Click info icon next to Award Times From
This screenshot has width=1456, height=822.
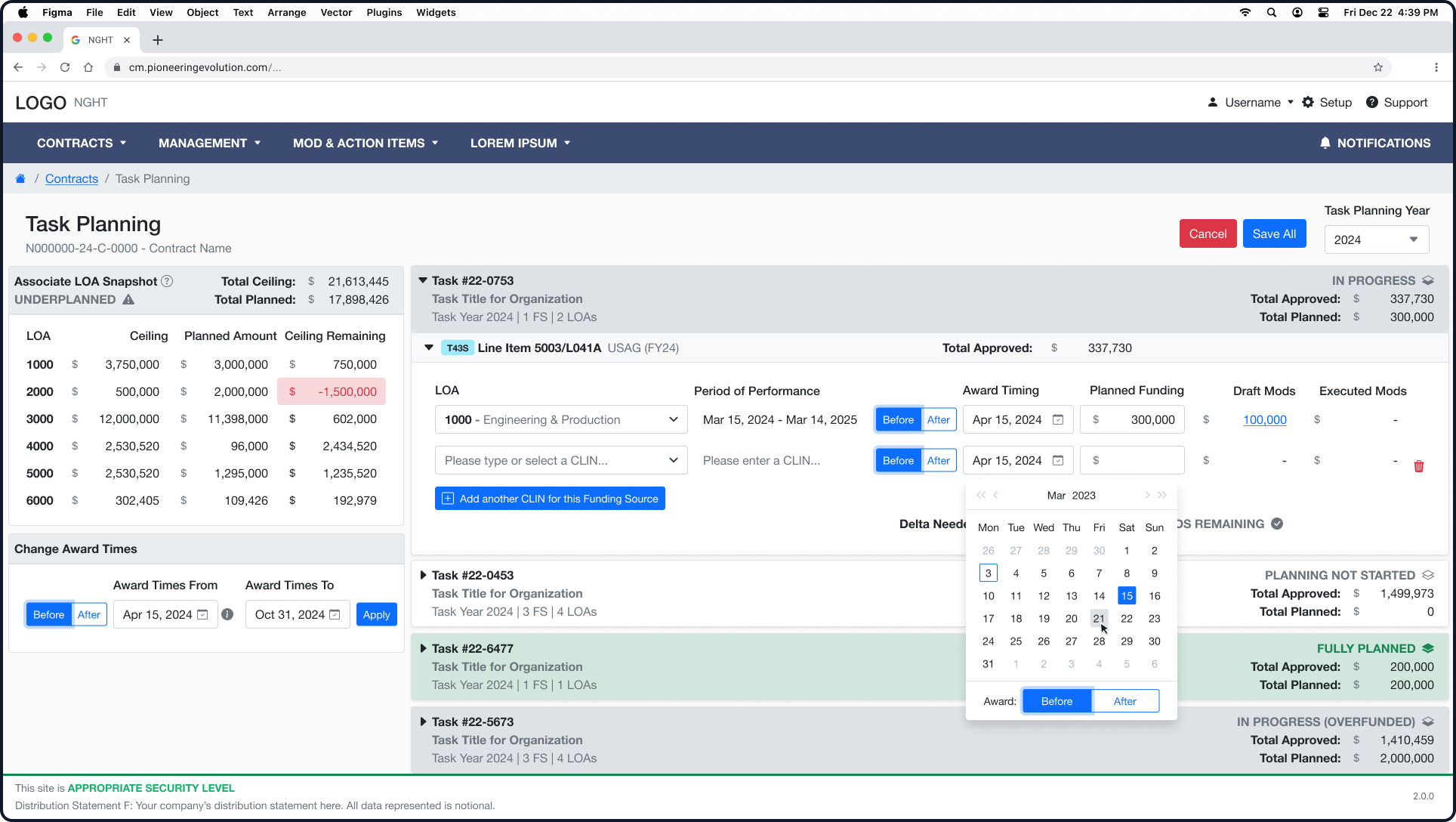tap(227, 615)
